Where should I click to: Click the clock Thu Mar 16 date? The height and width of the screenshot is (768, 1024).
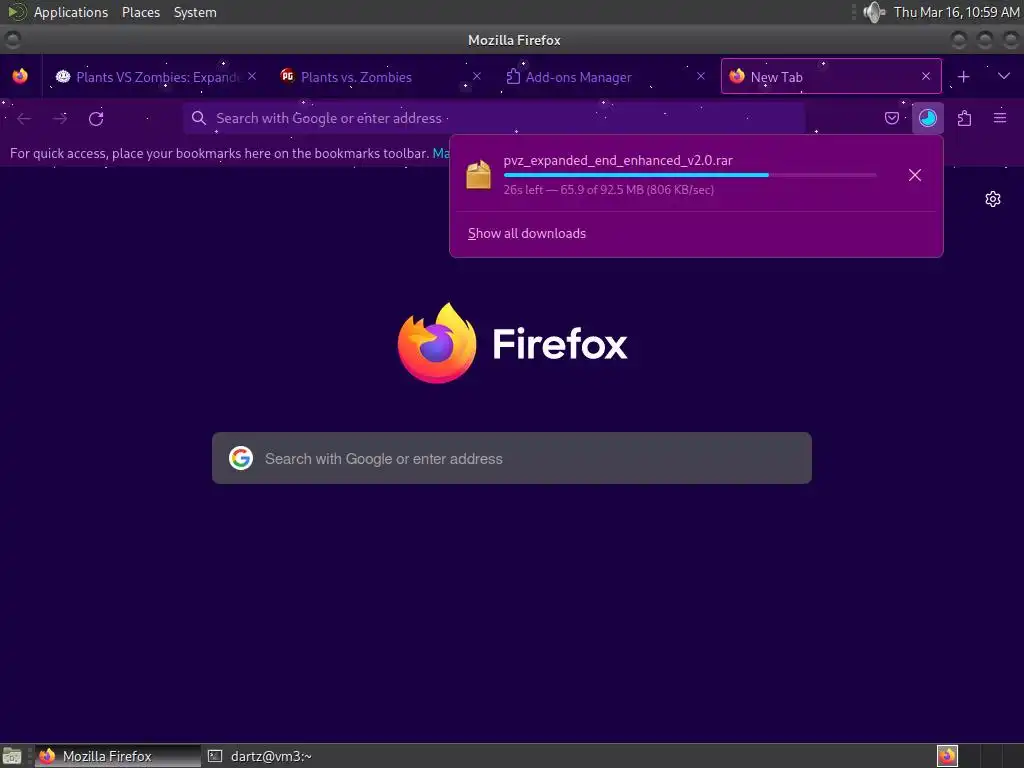956,12
